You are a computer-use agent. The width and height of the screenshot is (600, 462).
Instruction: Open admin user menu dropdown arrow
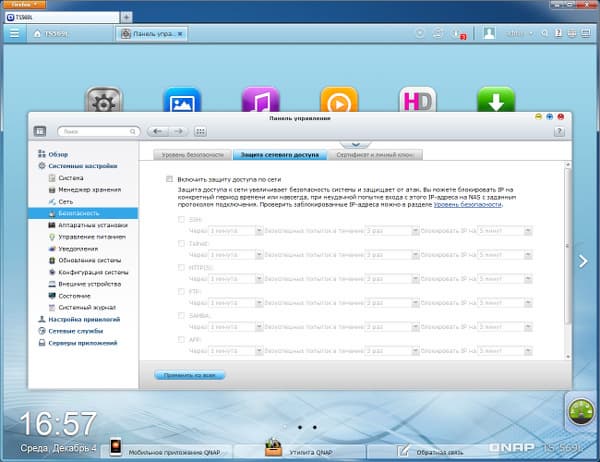coord(531,34)
